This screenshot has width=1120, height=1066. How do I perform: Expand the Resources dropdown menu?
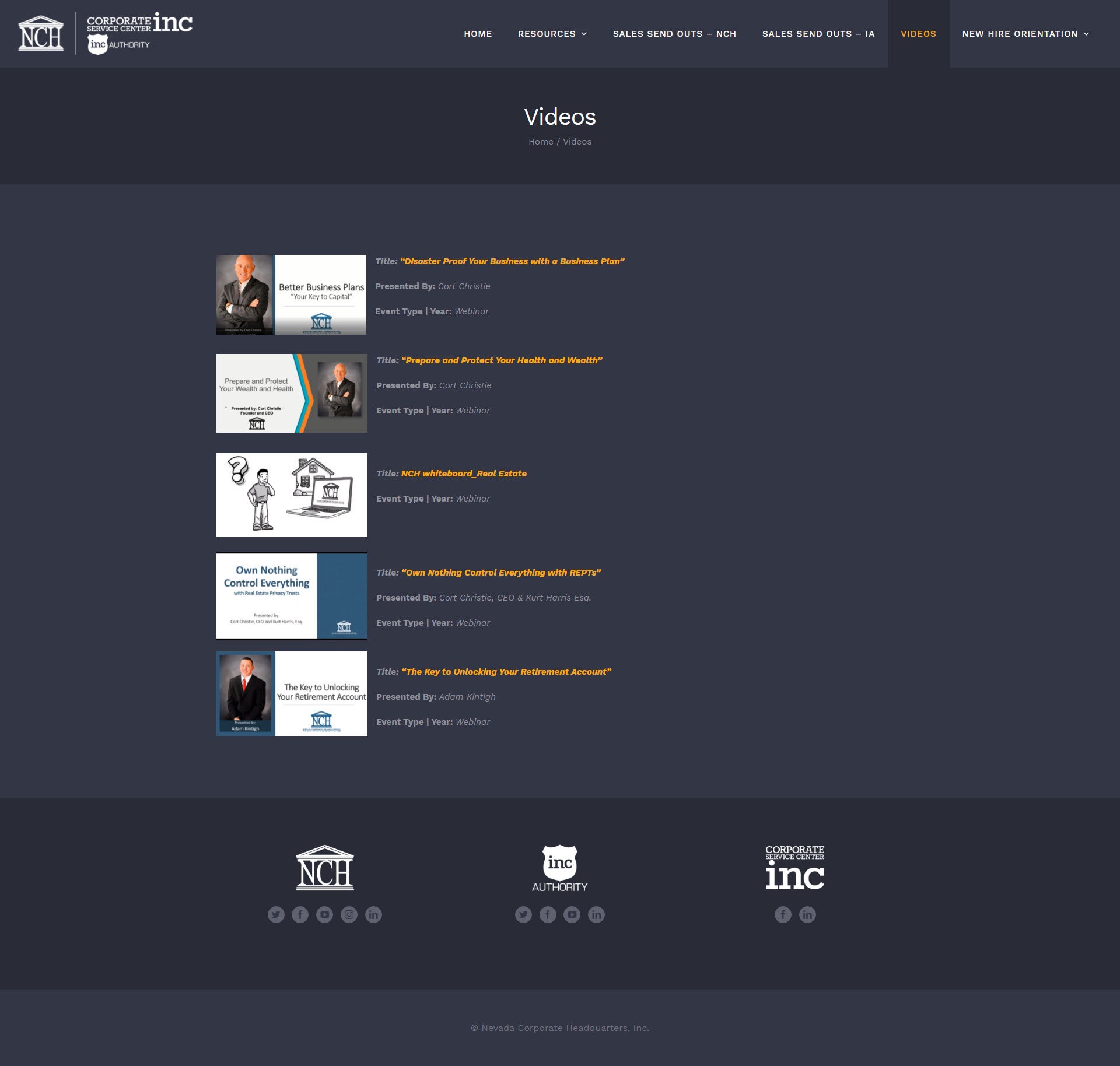[x=552, y=34]
